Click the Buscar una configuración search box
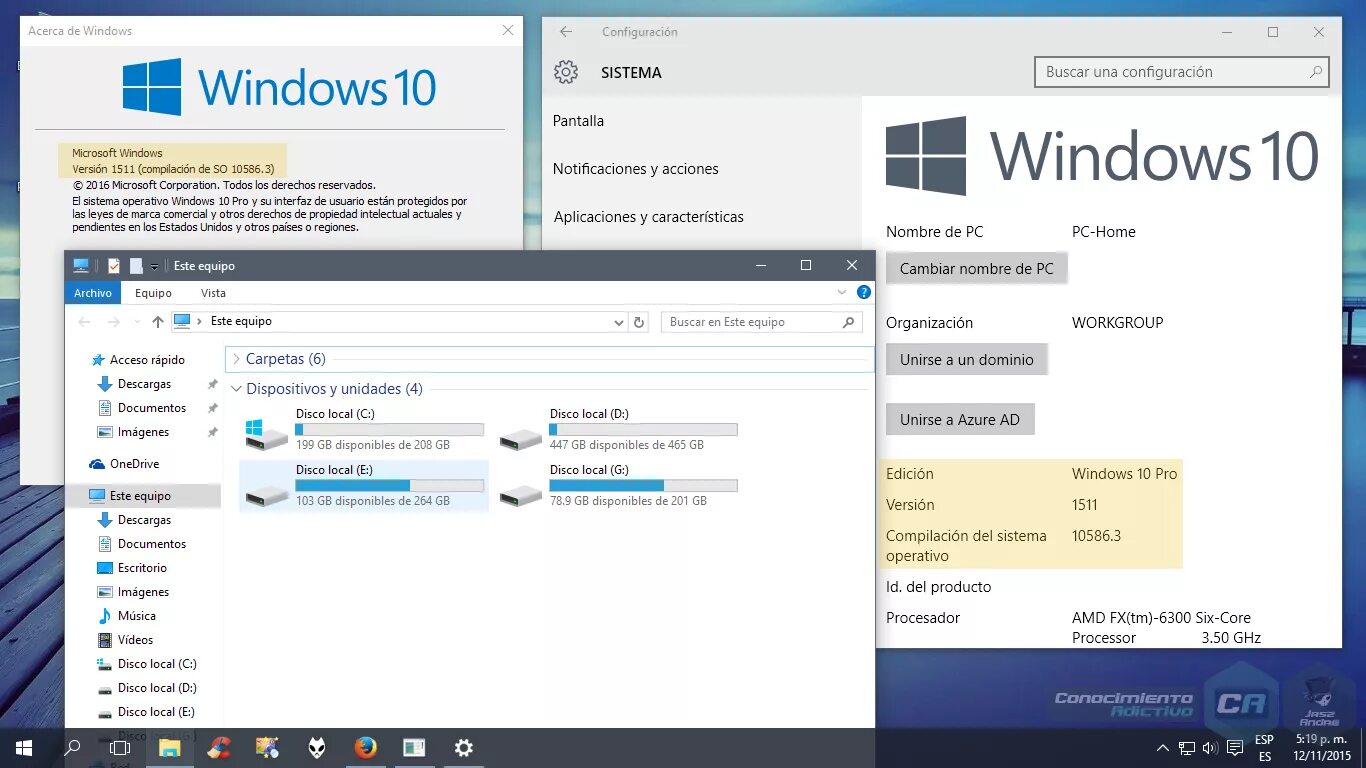This screenshot has width=1366, height=768. tap(1182, 72)
